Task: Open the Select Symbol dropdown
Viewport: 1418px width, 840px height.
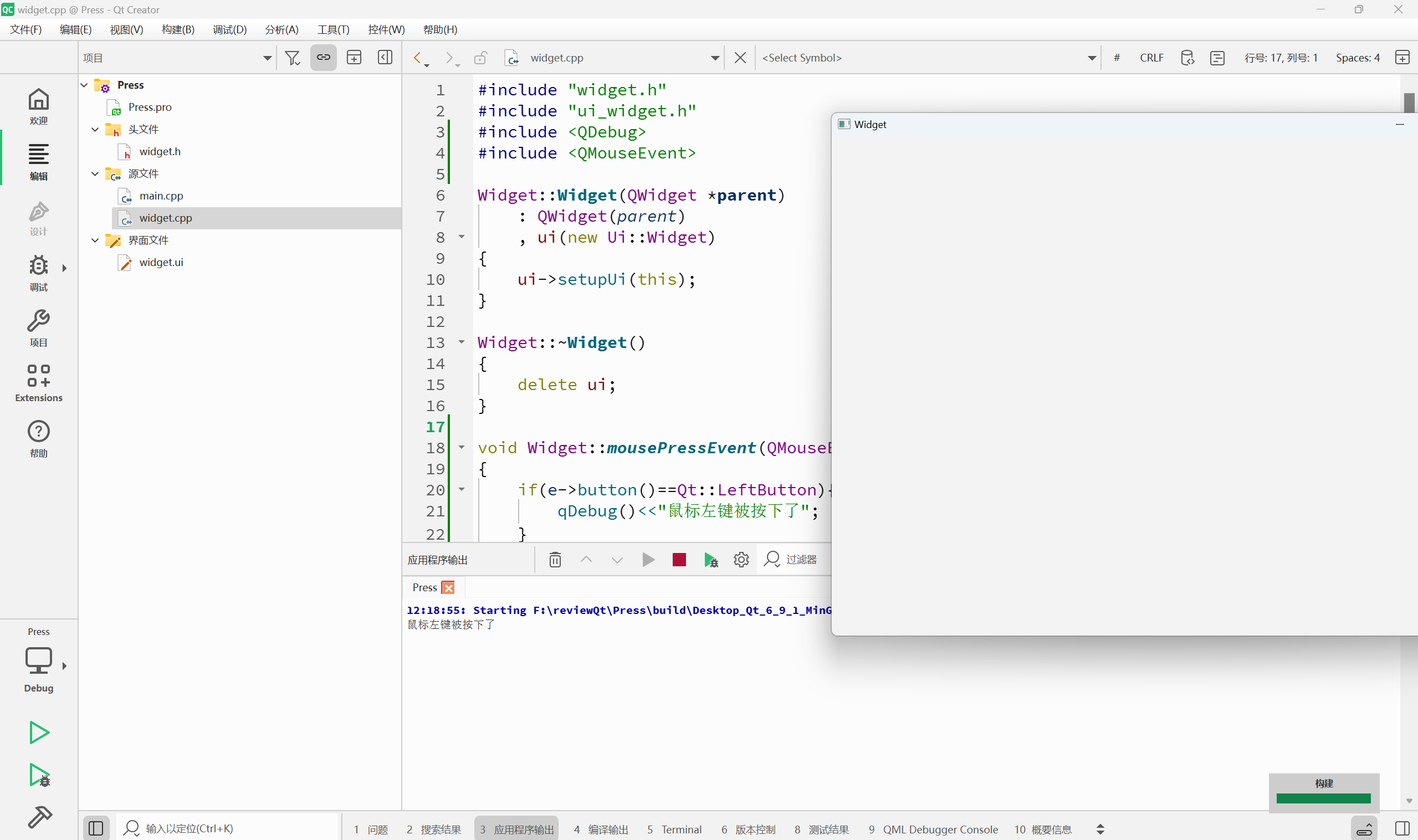Action: click(x=928, y=58)
